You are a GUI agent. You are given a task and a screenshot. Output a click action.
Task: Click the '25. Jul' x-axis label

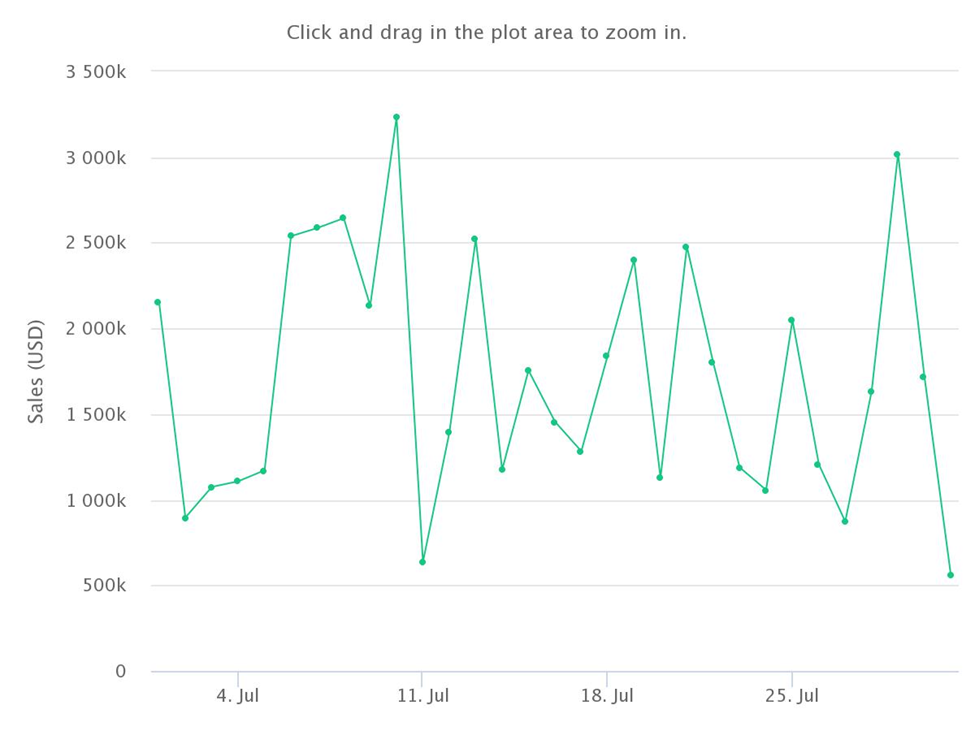pyautogui.click(x=792, y=695)
